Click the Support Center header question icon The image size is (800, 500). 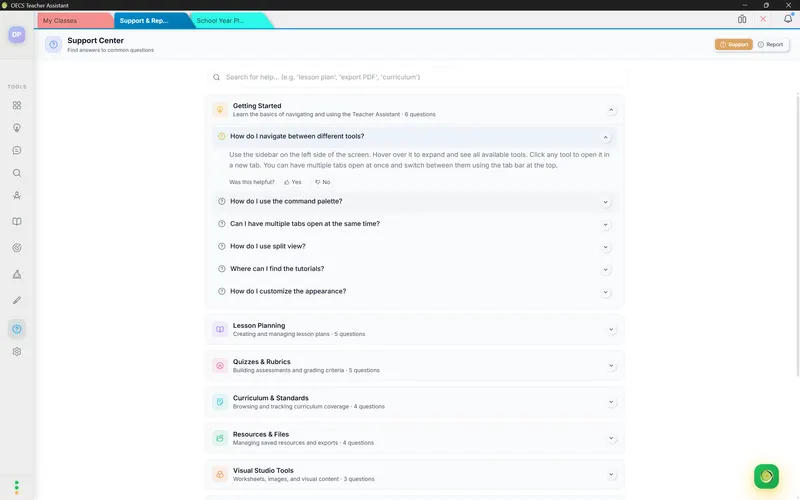[53, 44]
